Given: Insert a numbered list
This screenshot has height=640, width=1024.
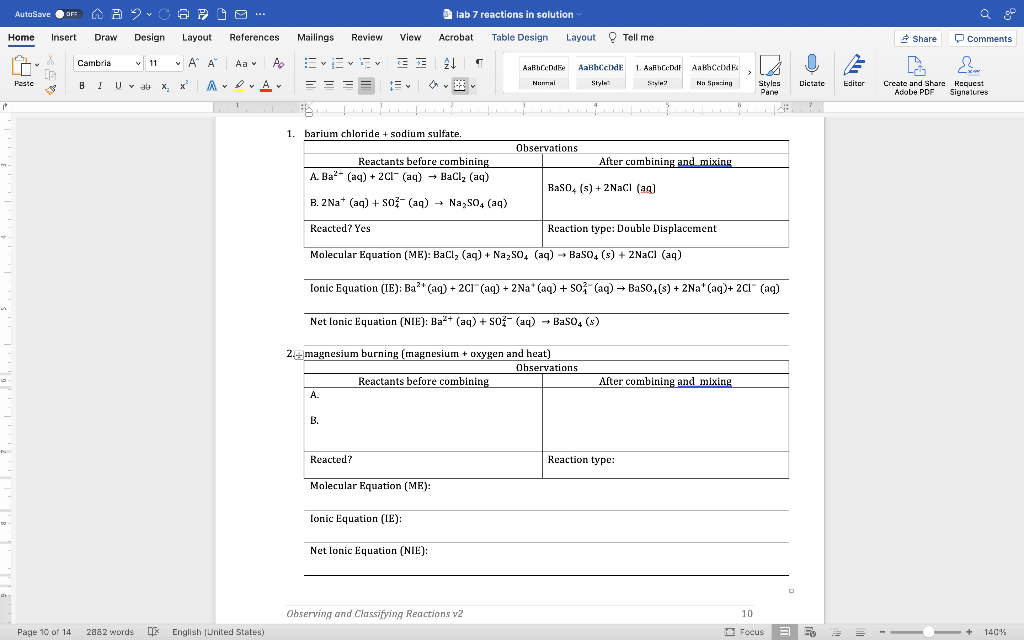Looking at the screenshot, I should (x=338, y=63).
